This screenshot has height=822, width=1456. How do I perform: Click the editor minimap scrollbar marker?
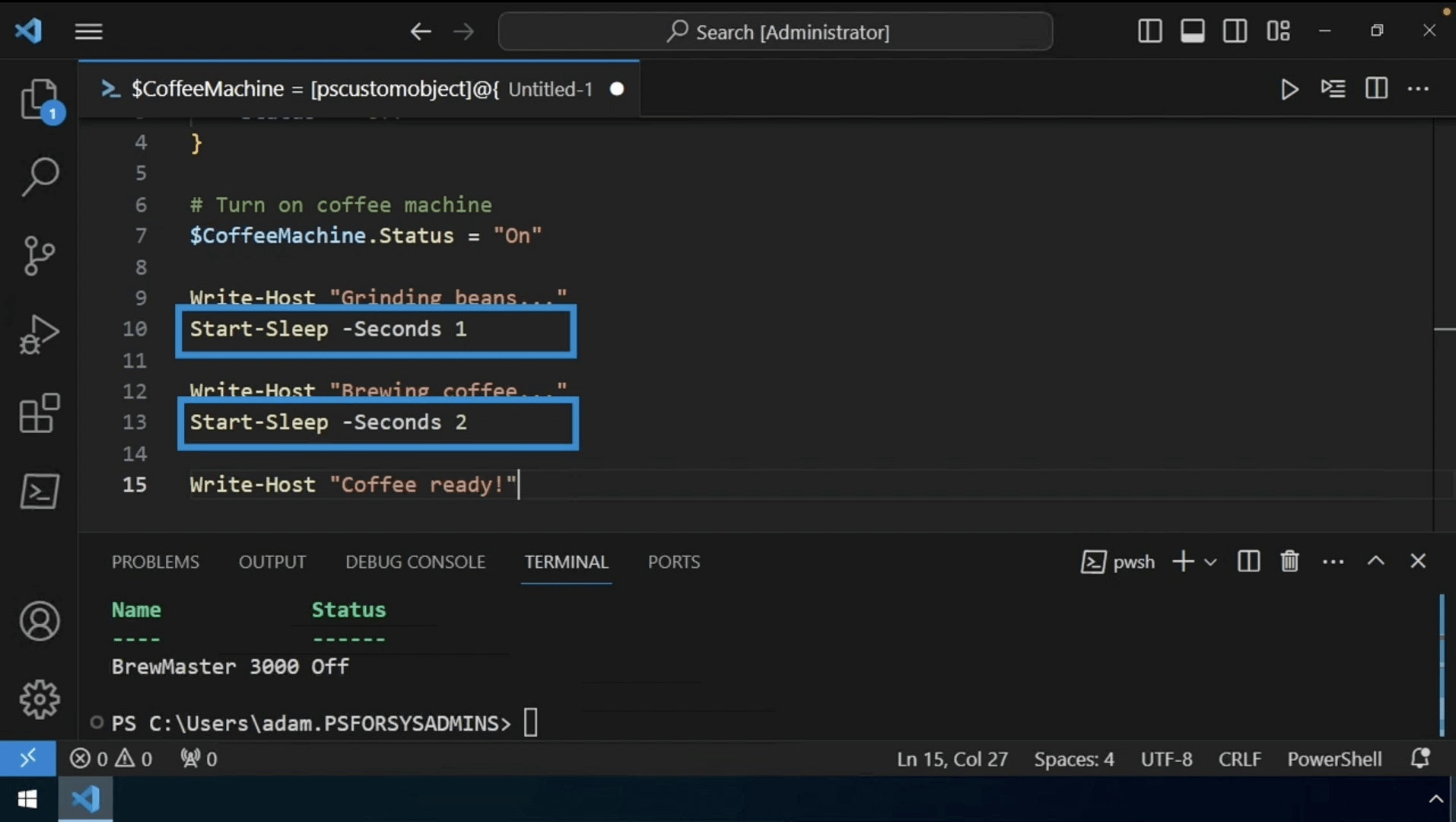click(1445, 330)
